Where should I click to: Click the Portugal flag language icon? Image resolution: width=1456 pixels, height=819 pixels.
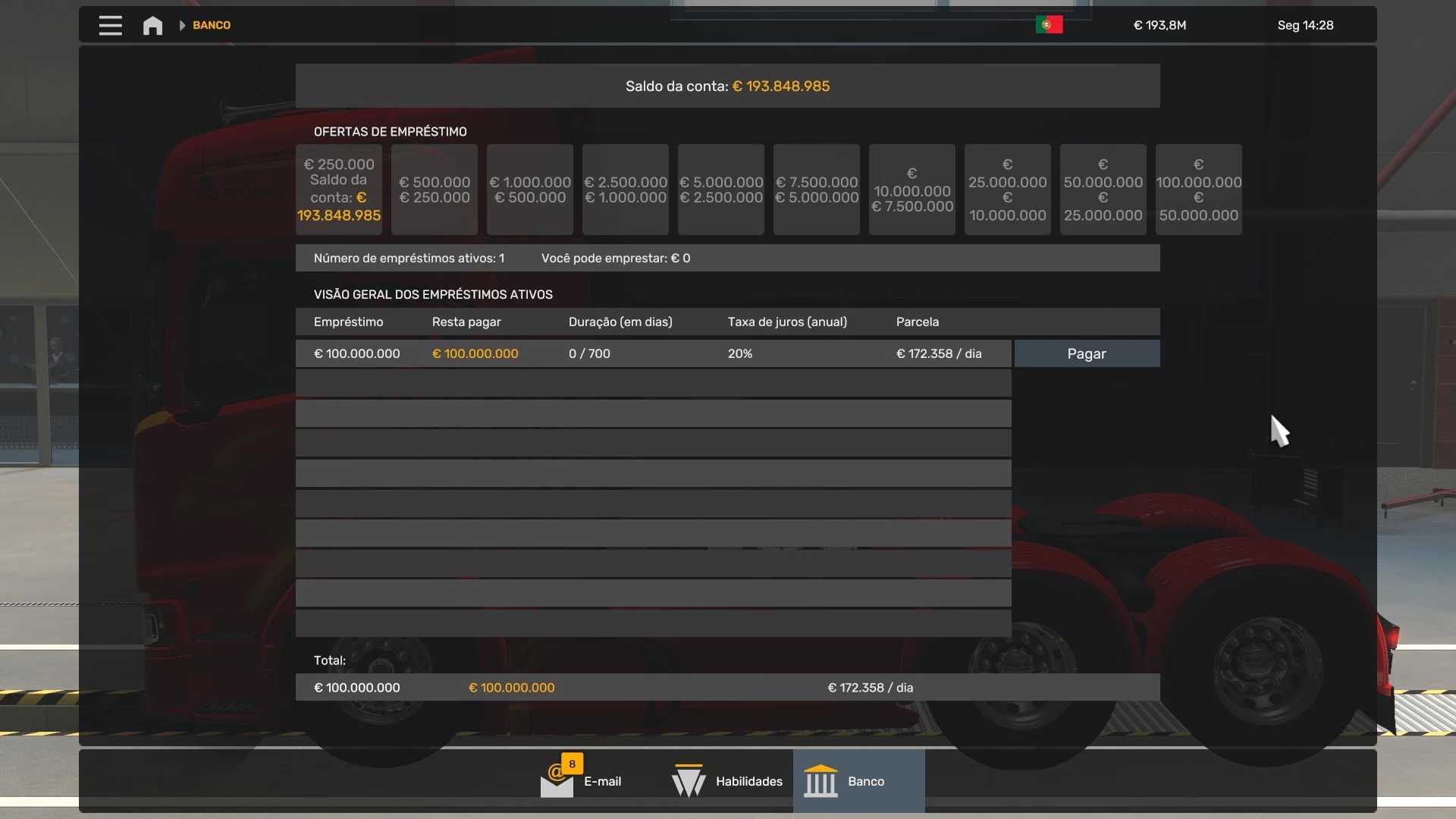(1049, 25)
